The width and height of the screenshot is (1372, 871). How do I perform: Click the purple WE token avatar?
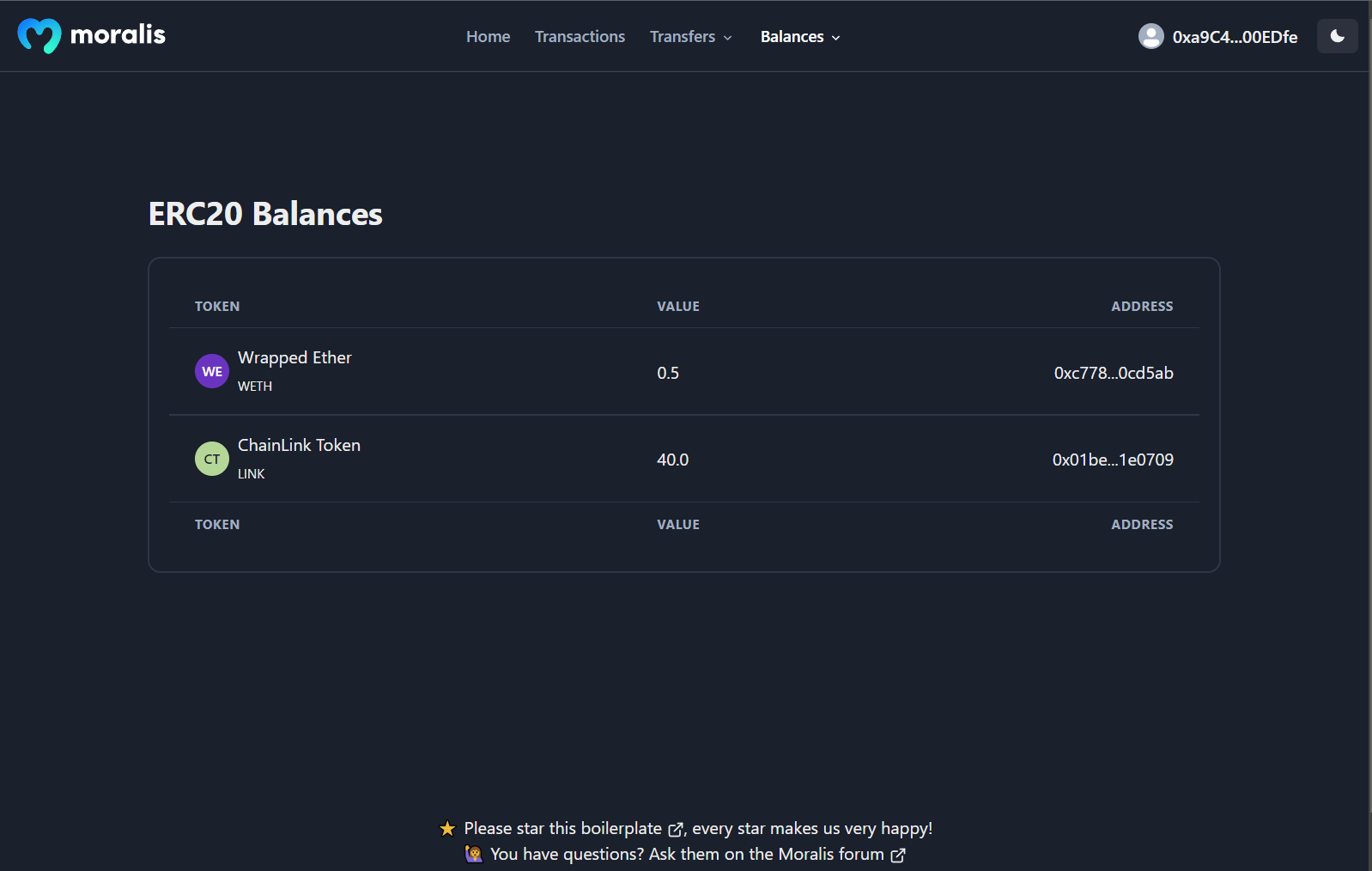(212, 371)
